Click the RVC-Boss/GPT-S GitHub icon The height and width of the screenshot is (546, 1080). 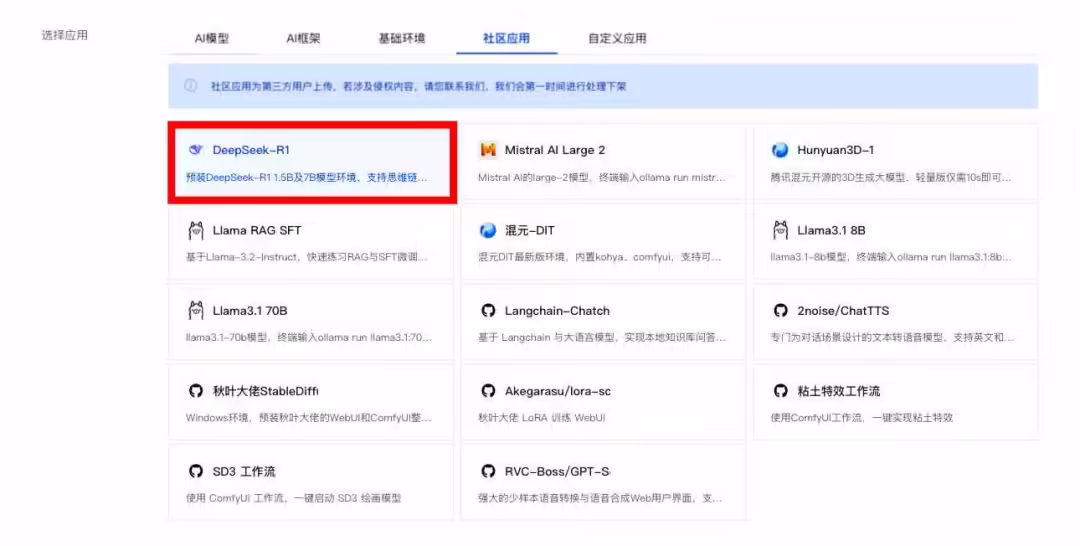[x=488, y=471]
